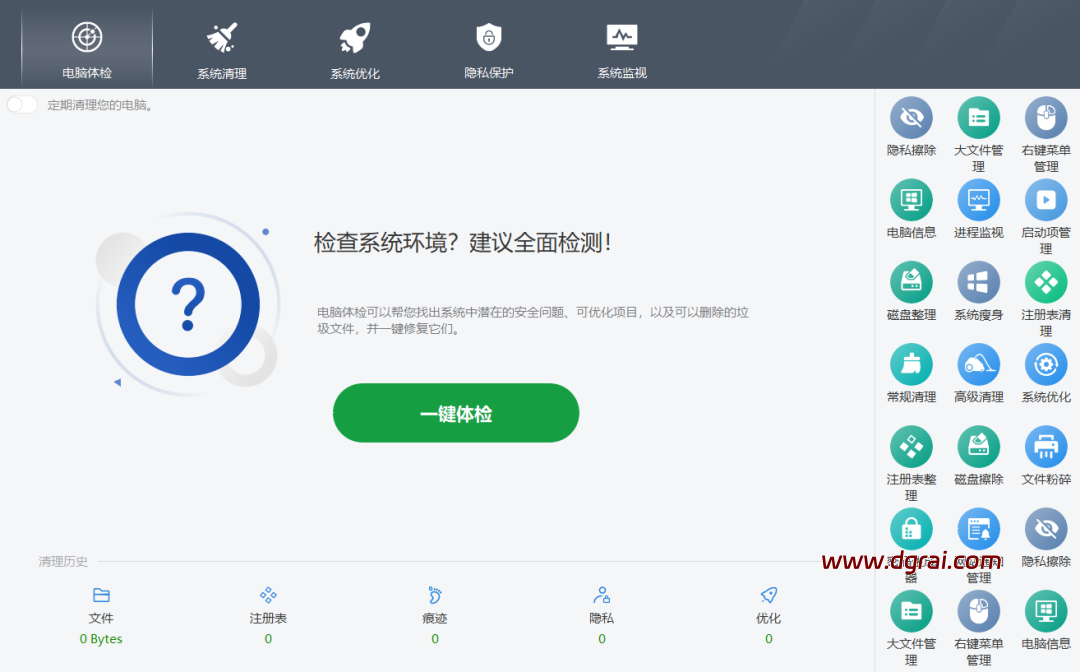Launch the 启动项管理 startup manager
This screenshot has height=672, width=1080.
click(1046, 201)
